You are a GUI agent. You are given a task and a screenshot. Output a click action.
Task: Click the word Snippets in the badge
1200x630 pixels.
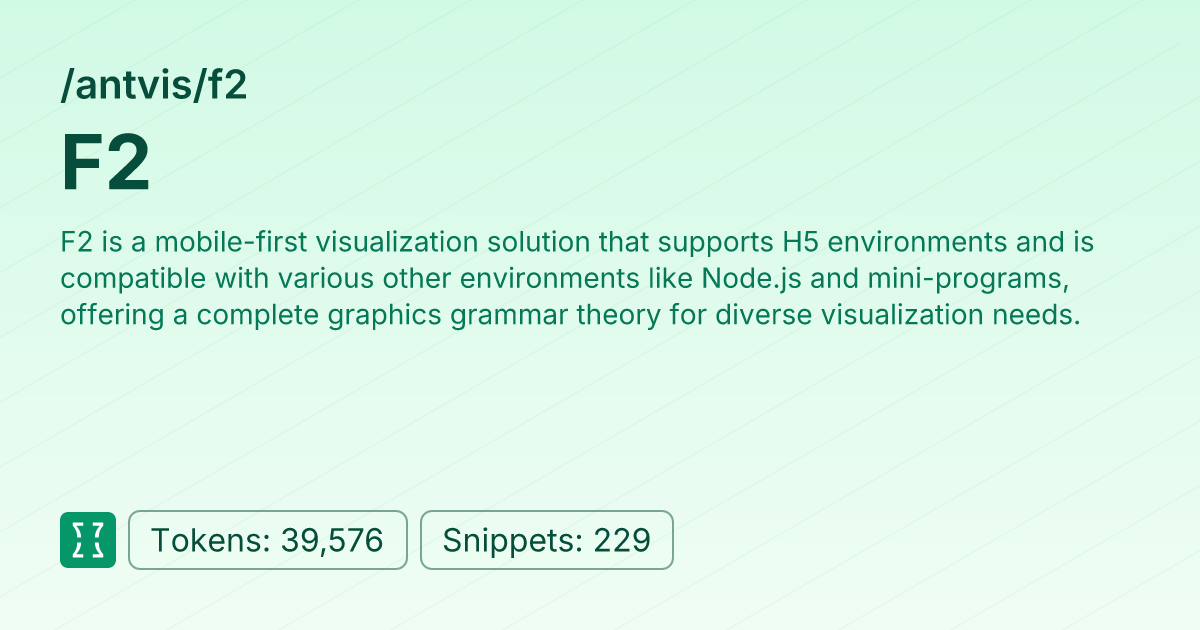point(509,540)
